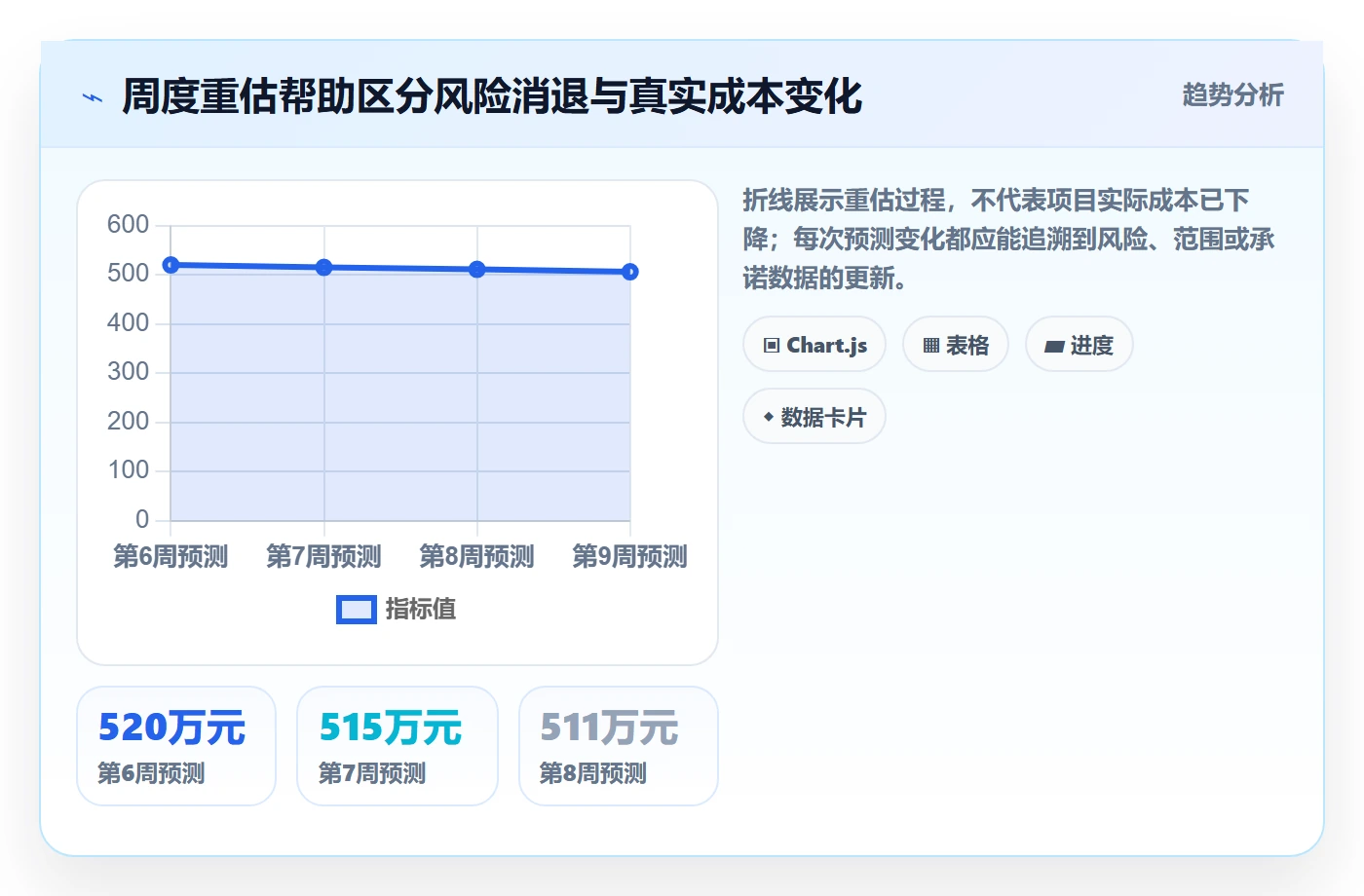Screen dimensions: 1364x896
Task: Click the Chart.js chip icon
Action: coord(772,346)
